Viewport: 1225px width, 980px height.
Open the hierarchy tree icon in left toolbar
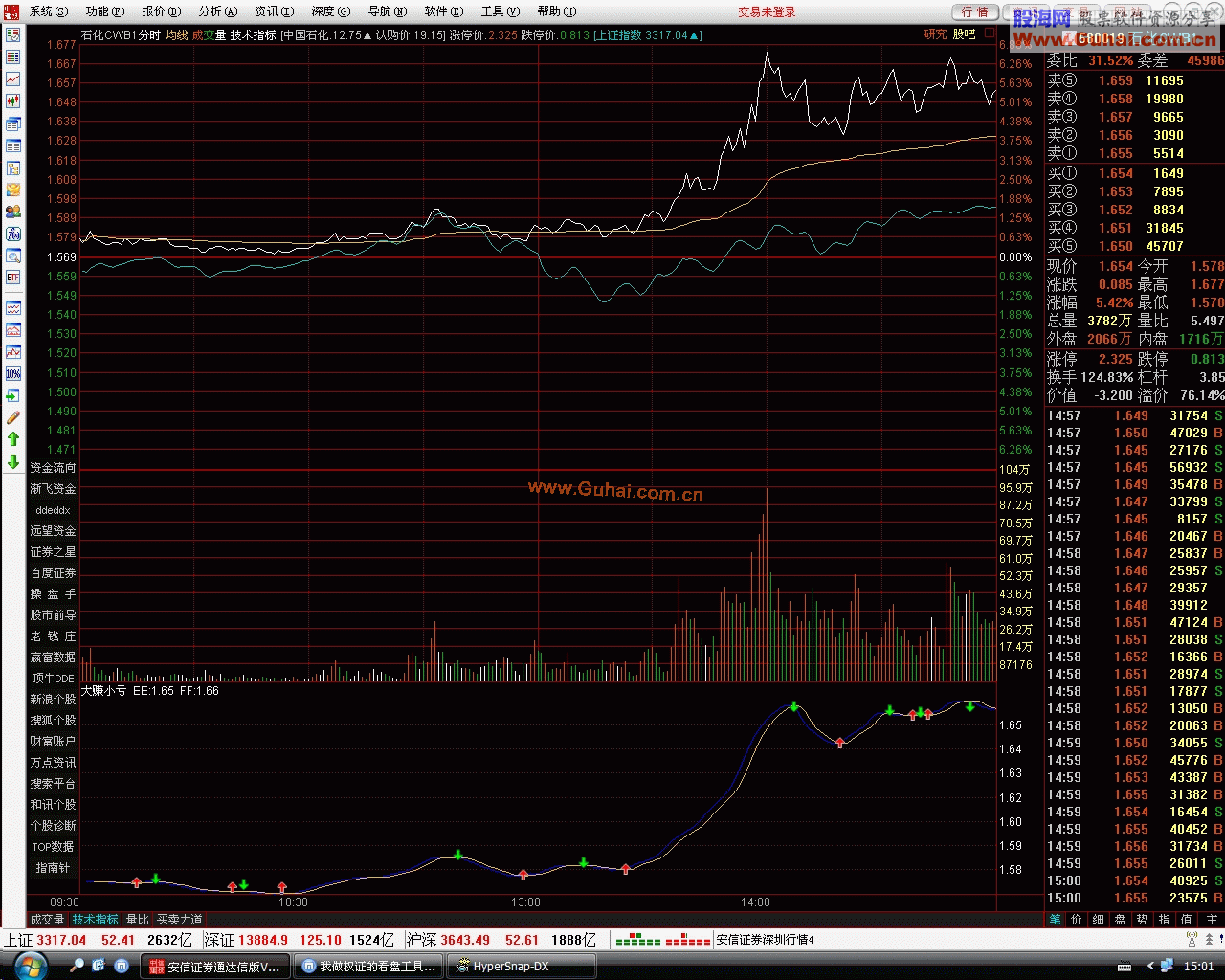point(13,168)
